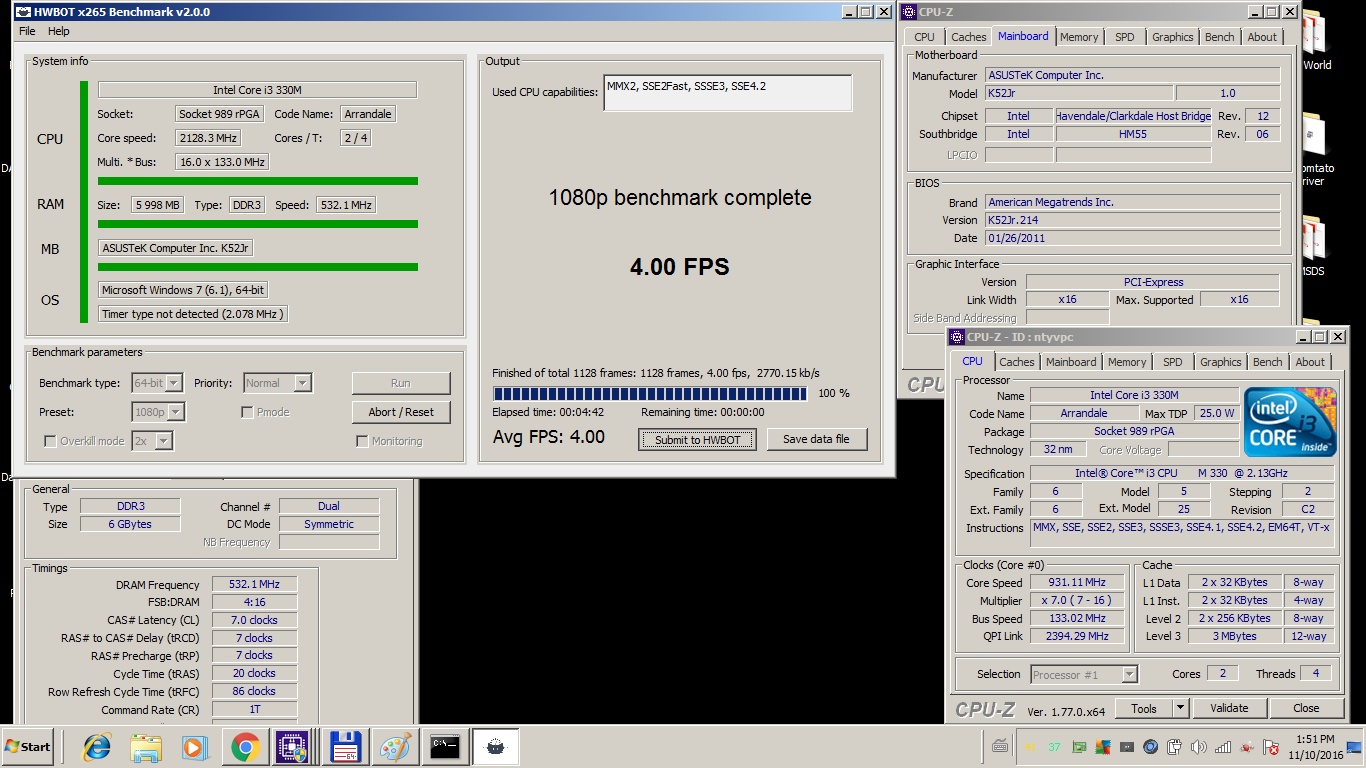Screen dimensions: 1366x768
Task: Open Paint palette icon in taskbar
Action: [395, 747]
